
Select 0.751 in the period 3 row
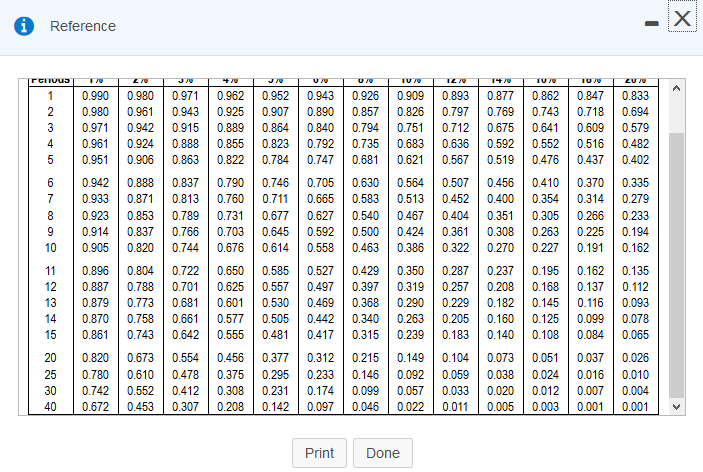point(410,128)
